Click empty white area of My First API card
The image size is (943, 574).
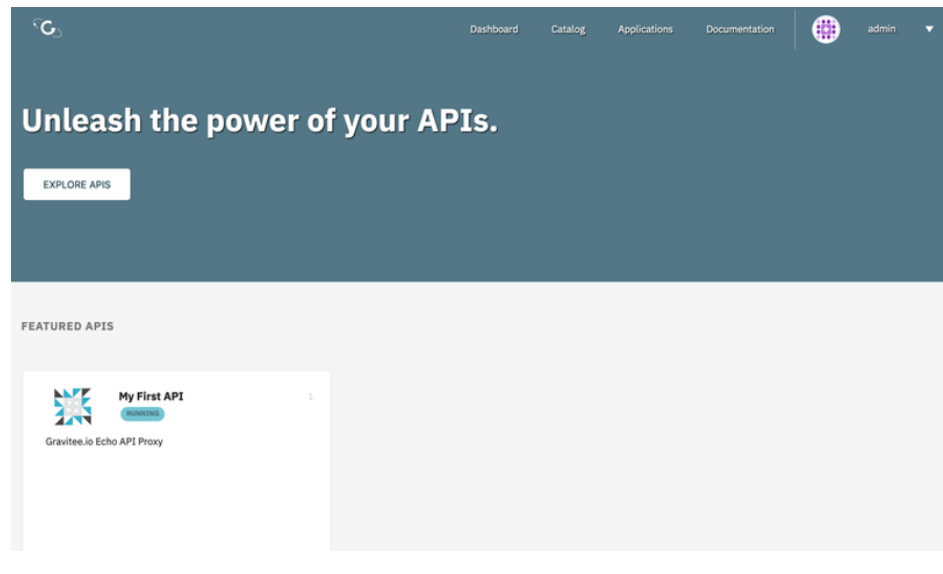176,500
